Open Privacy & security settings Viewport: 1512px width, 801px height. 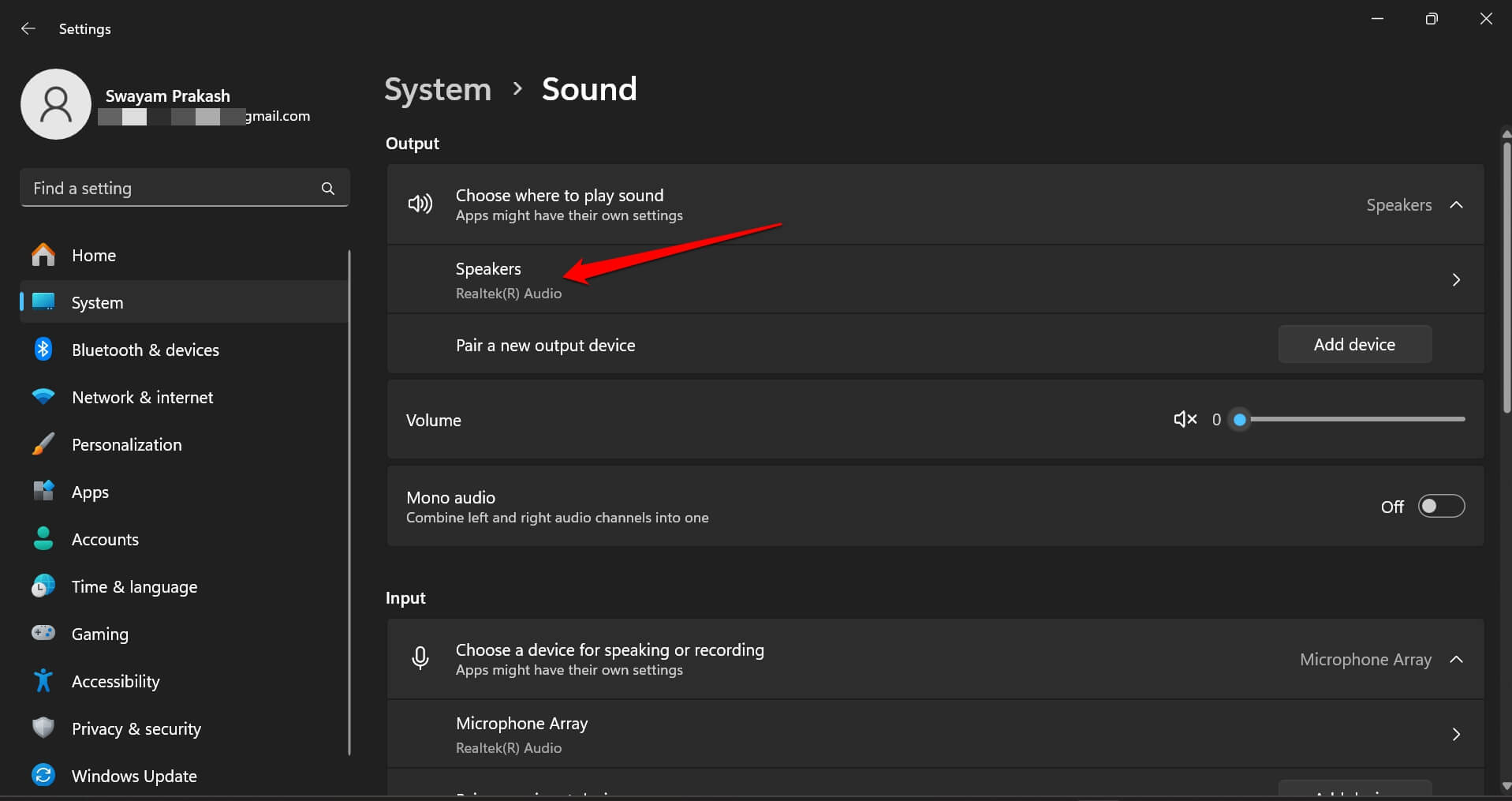click(136, 728)
